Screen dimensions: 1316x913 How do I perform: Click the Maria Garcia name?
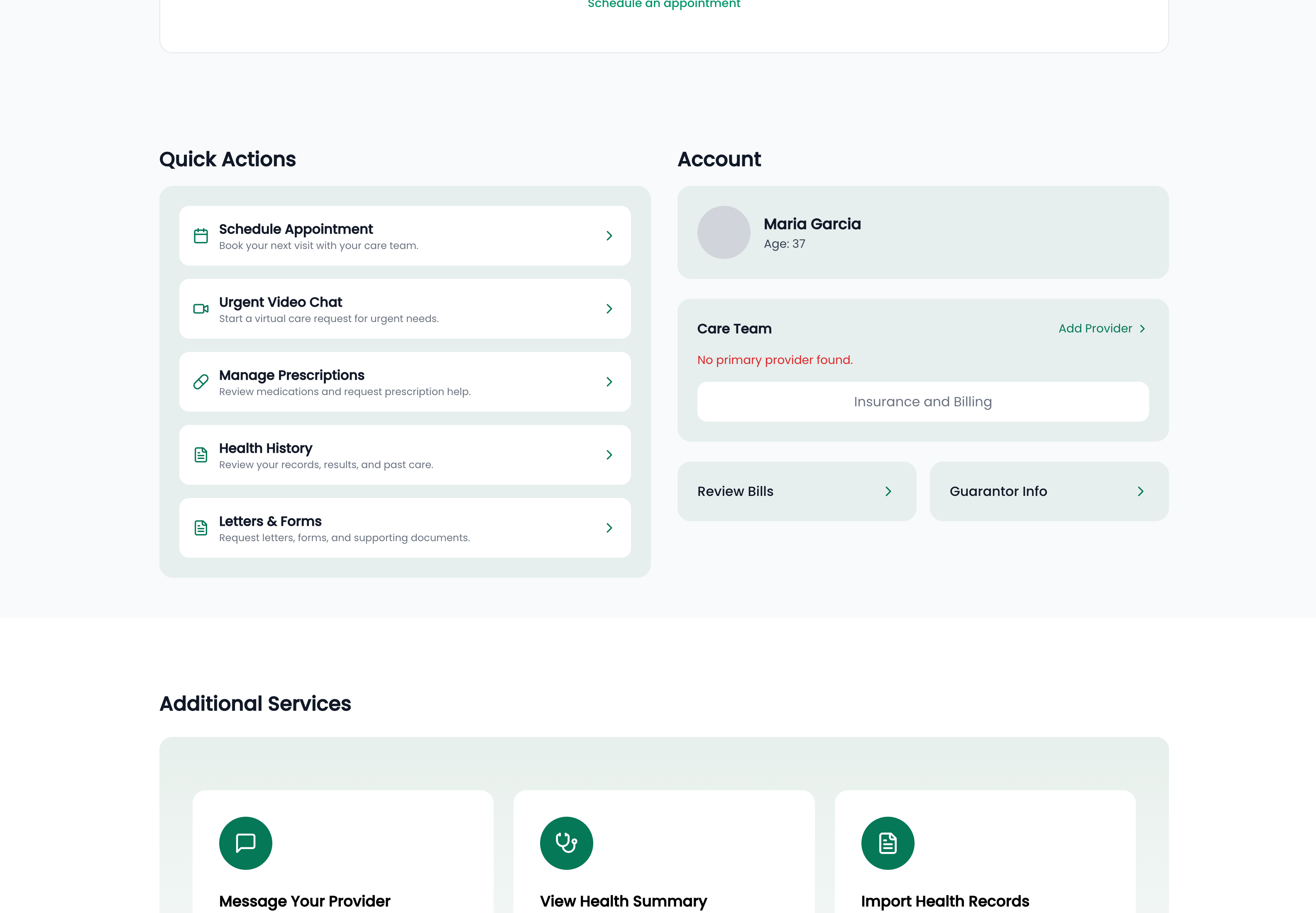point(812,224)
